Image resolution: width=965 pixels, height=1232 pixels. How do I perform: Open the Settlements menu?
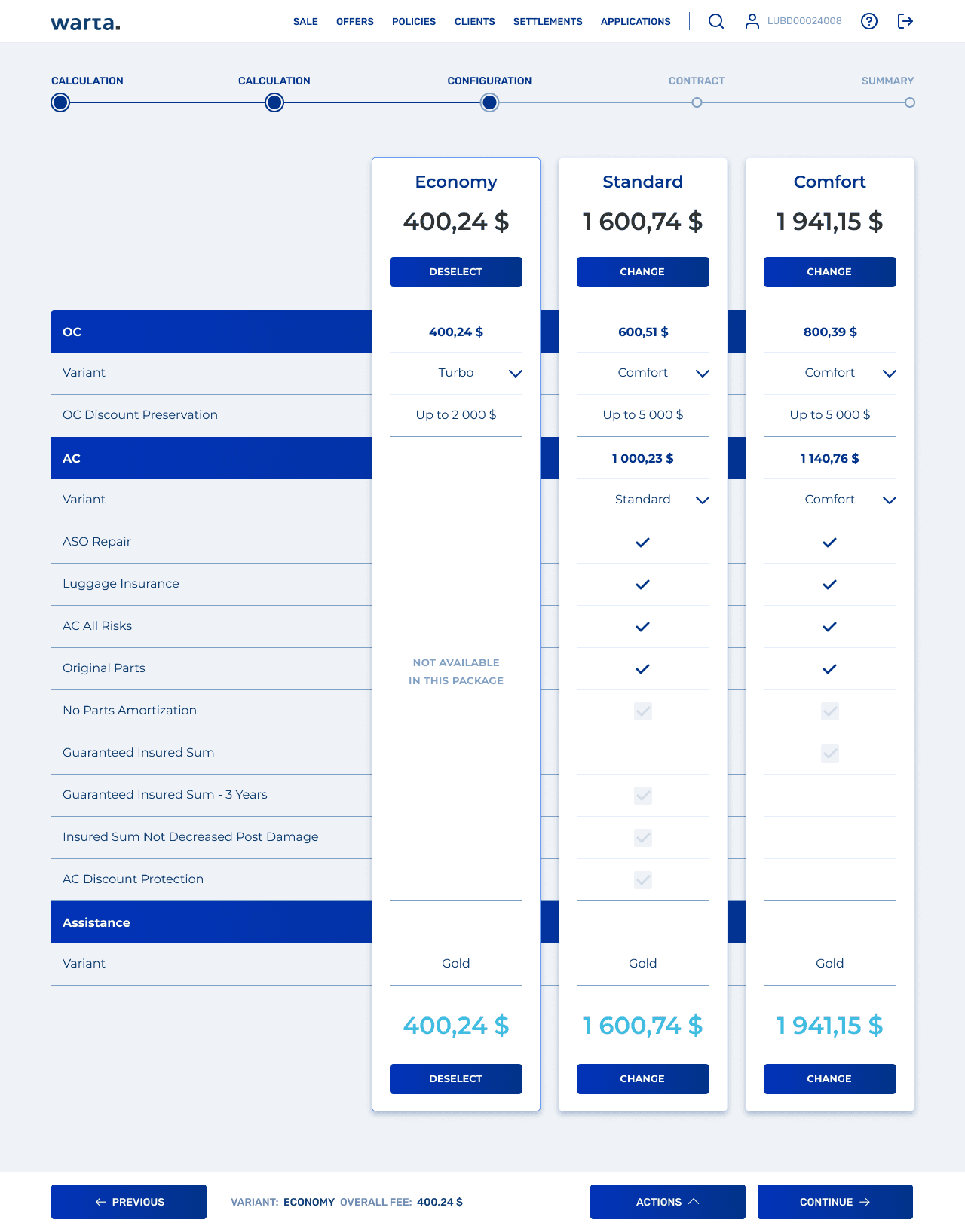coord(548,22)
